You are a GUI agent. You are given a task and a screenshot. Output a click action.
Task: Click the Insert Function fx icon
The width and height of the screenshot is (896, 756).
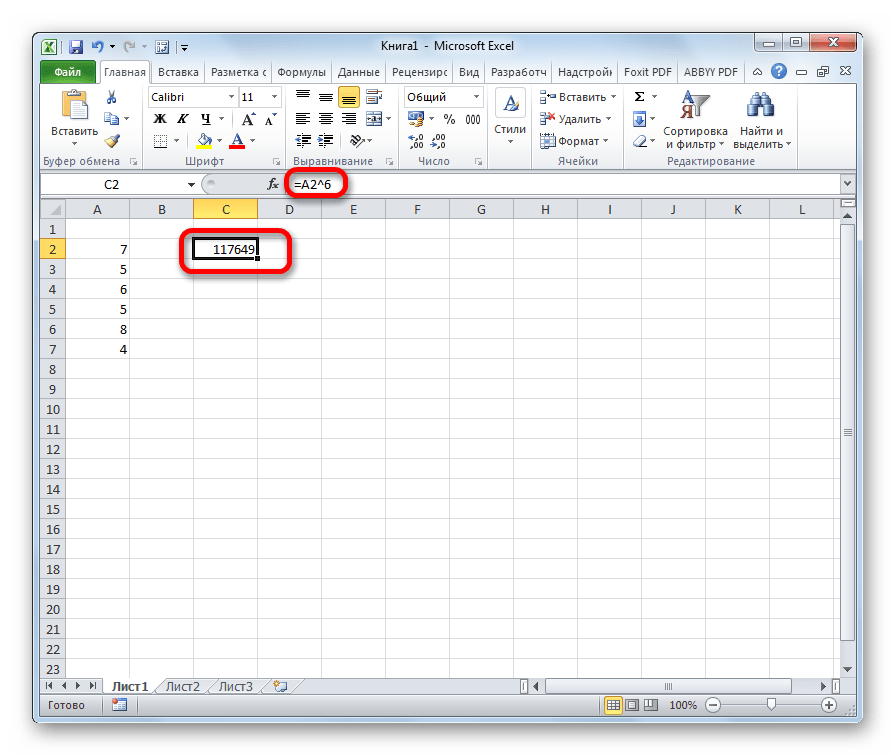273,184
